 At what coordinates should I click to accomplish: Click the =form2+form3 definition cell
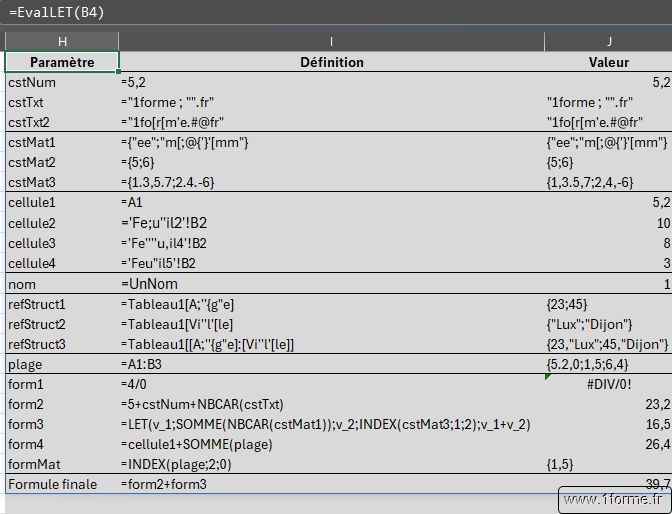(x=331, y=485)
